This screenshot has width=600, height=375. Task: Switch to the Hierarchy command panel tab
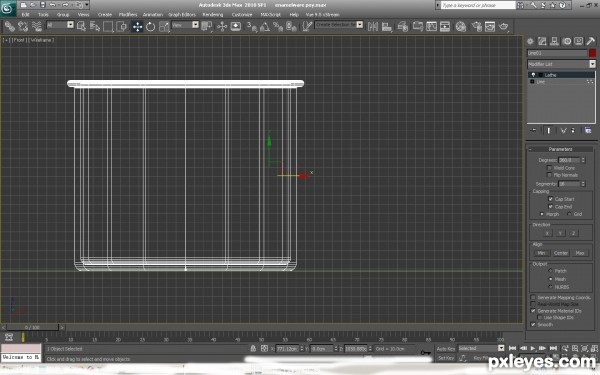pos(554,41)
